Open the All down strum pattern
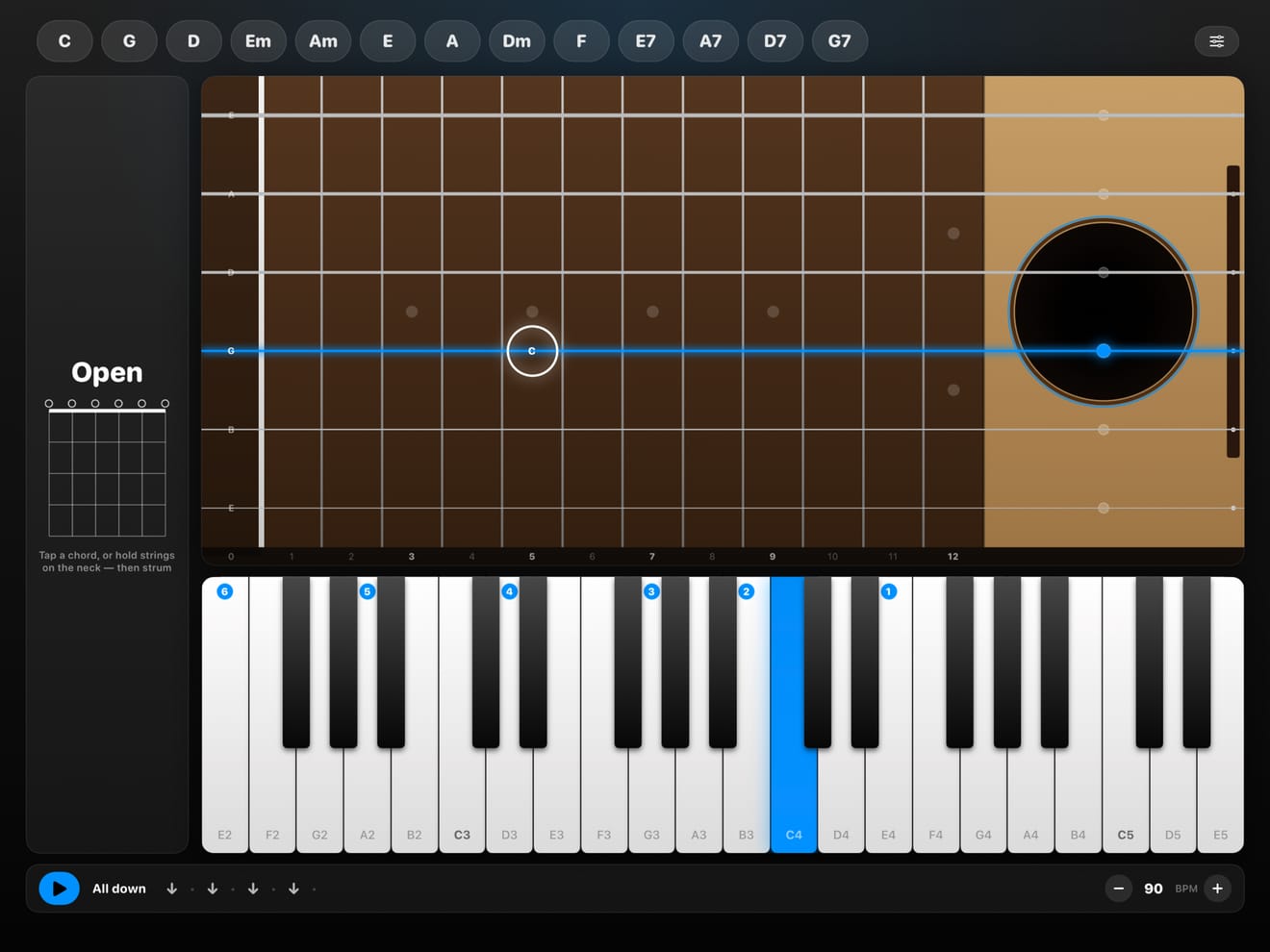This screenshot has width=1270, height=952. pos(119,889)
